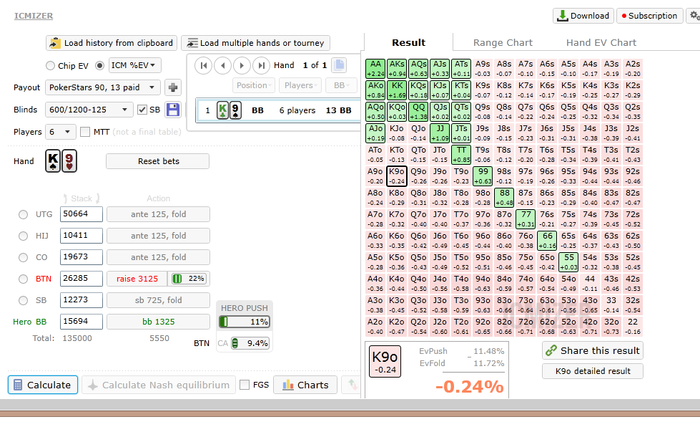
Task: Save blinds with floppy disk icon
Action: [173, 109]
